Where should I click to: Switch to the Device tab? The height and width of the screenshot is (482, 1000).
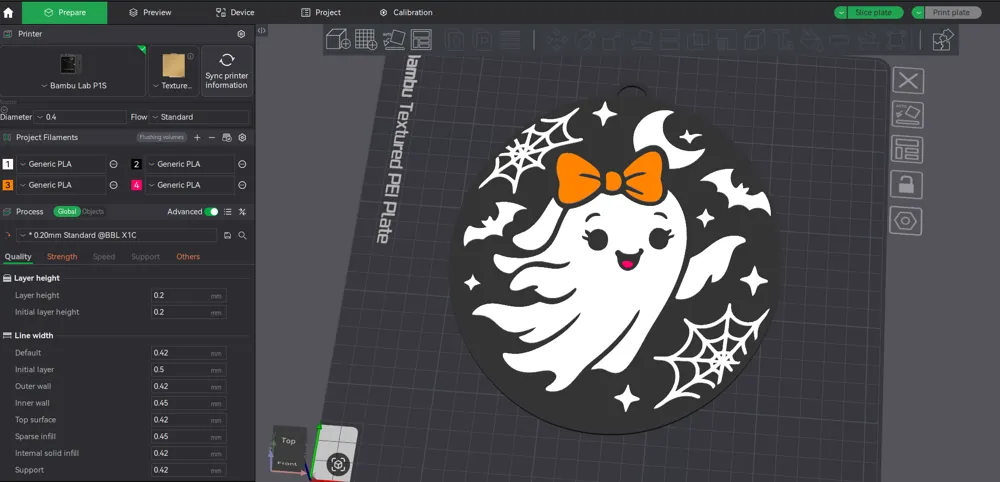click(235, 12)
